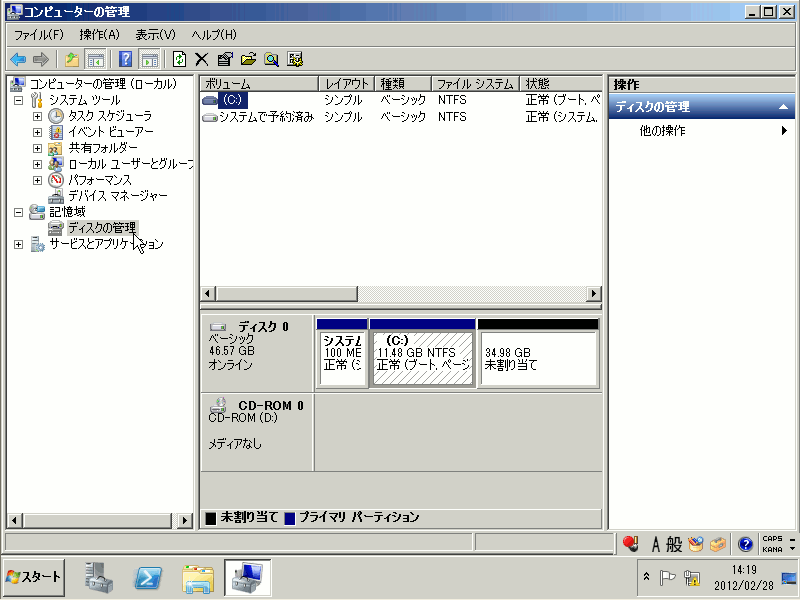Select the システムで予約済み volume row
The image size is (800, 600).
tap(401, 117)
